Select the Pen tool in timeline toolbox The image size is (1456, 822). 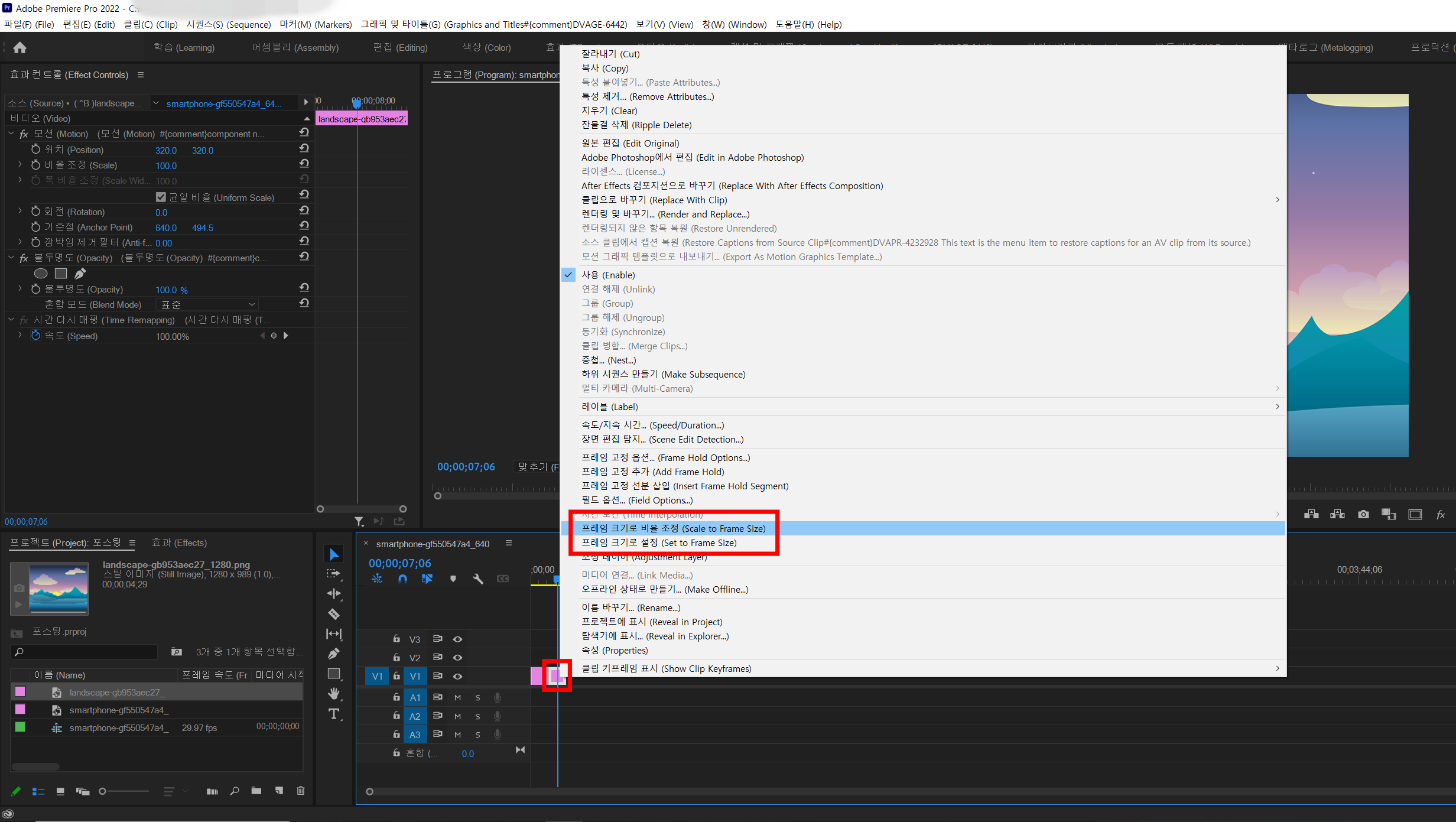click(x=334, y=654)
